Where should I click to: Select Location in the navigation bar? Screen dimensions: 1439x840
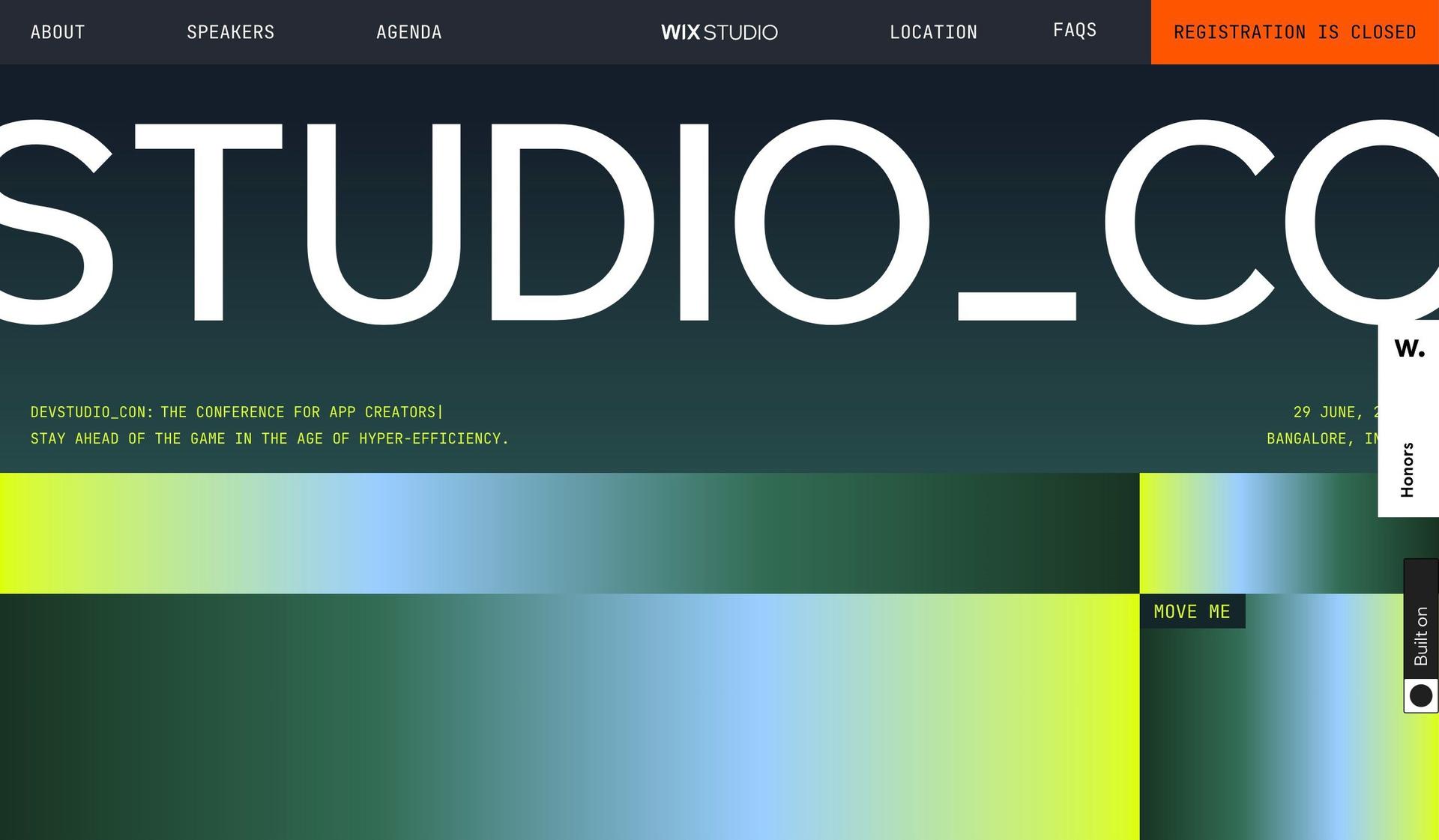tap(933, 32)
